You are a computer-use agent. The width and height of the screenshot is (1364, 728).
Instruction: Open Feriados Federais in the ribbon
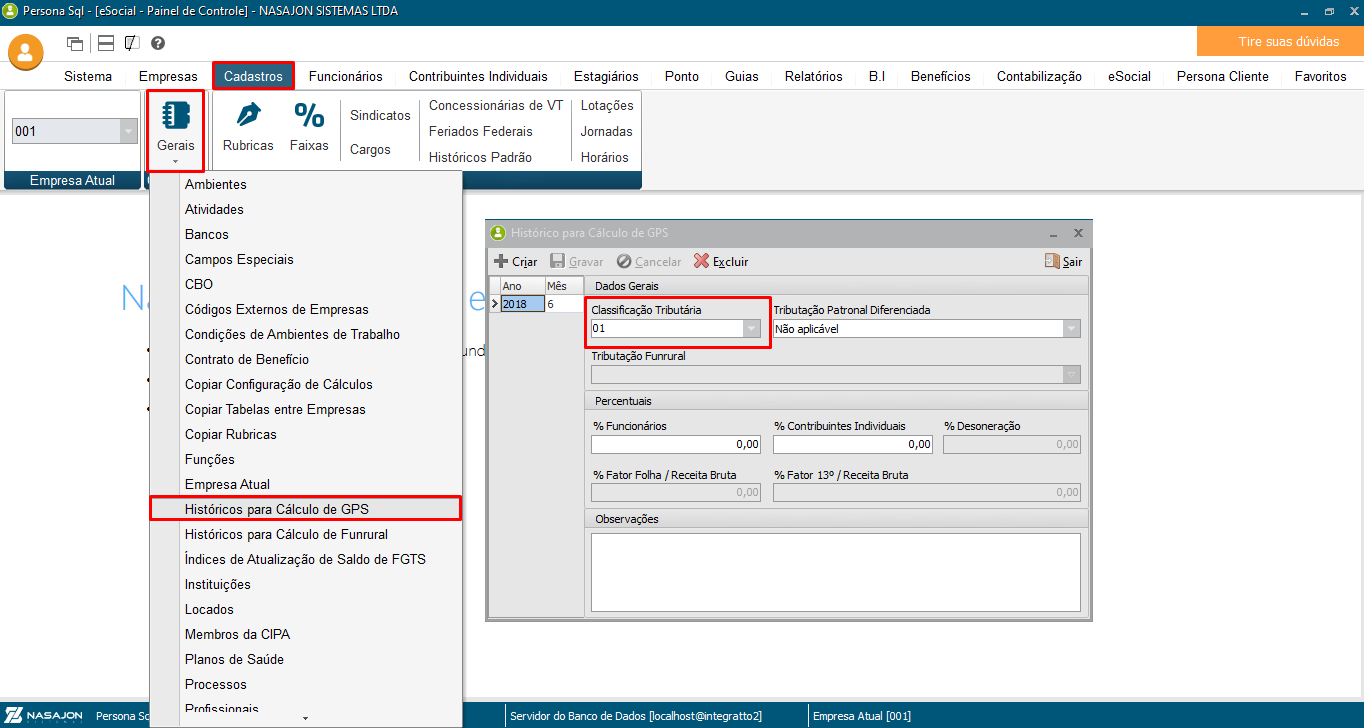coord(480,131)
